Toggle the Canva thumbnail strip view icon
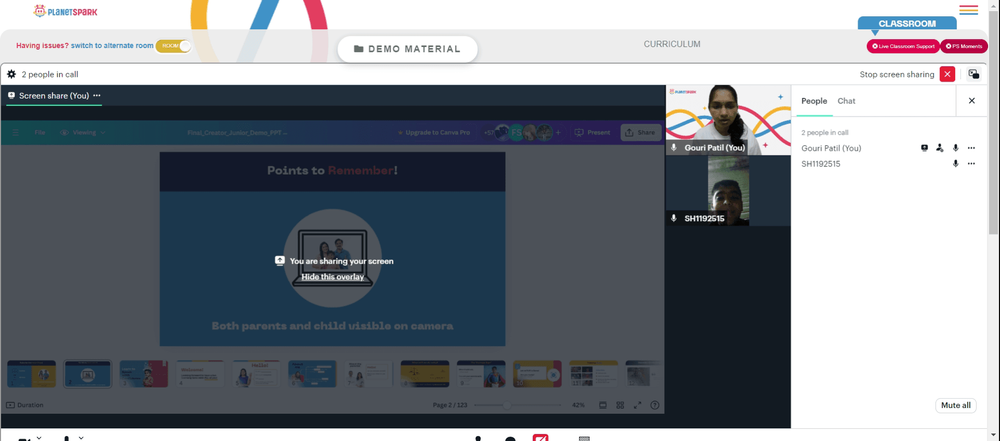The height and width of the screenshot is (441, 1000). click(603, 405)
